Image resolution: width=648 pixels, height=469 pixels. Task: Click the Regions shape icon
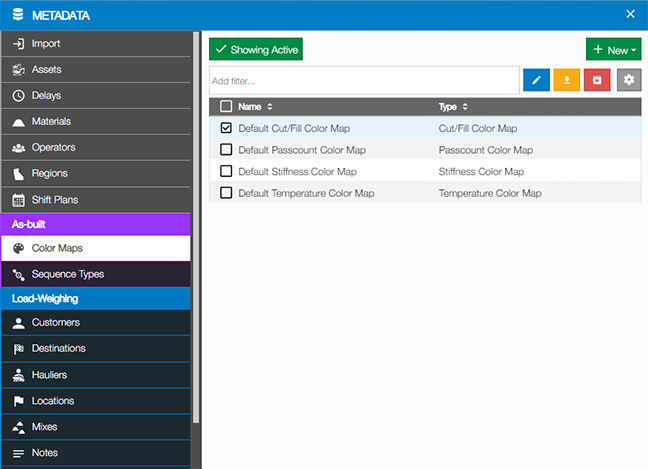click(18, 174)
